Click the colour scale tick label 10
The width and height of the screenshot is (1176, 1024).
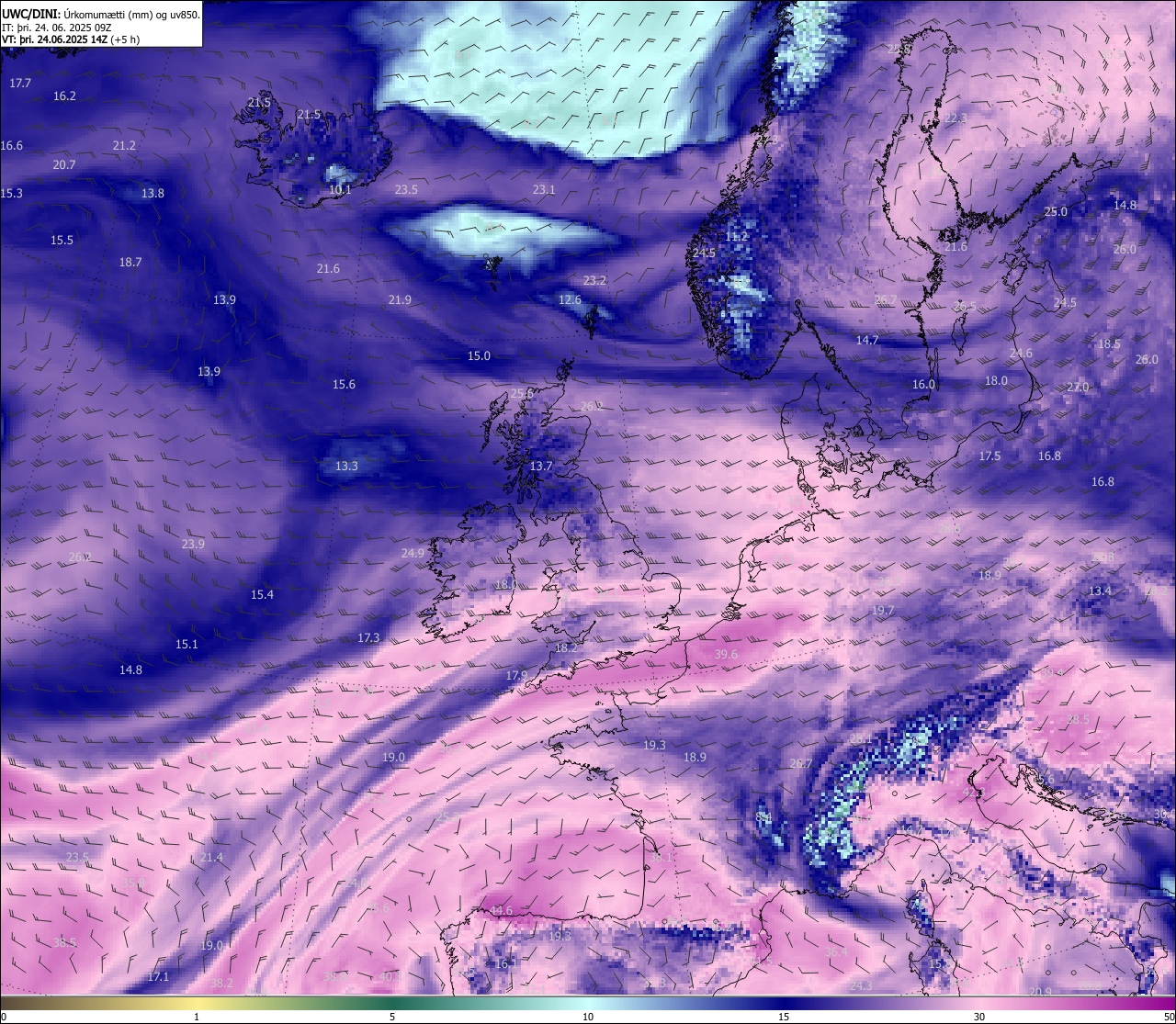click(588, 1017)
